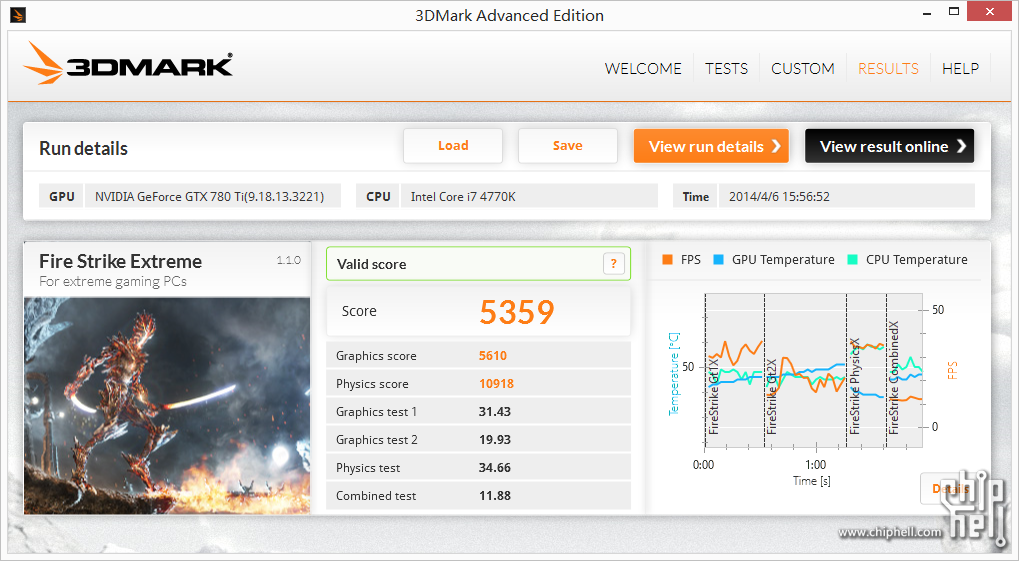This screenshot has width=1019, height=561.
Task: Click the 3DMark app icon in title bar
Action: pos(18,14)
